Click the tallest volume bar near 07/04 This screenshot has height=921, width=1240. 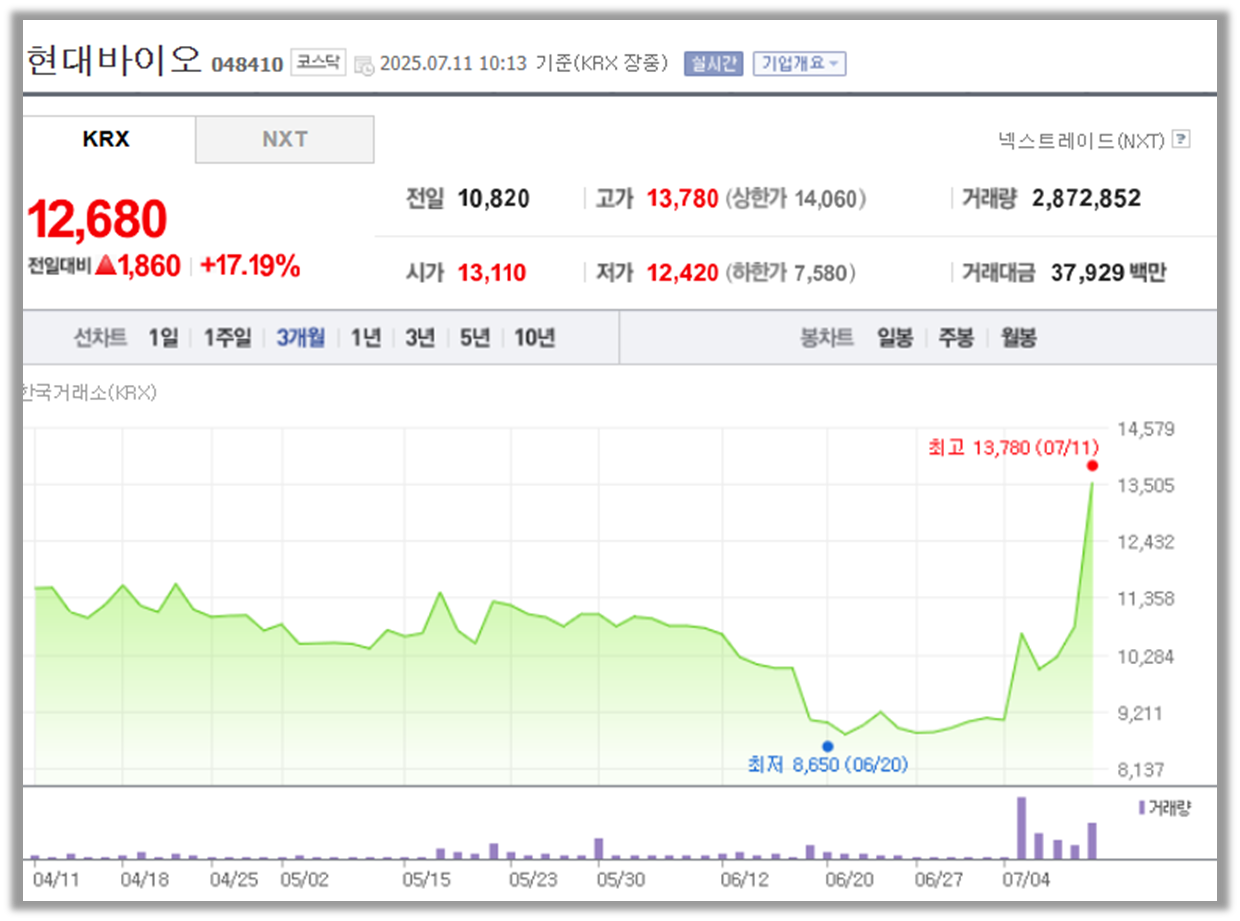point(1021,828)
